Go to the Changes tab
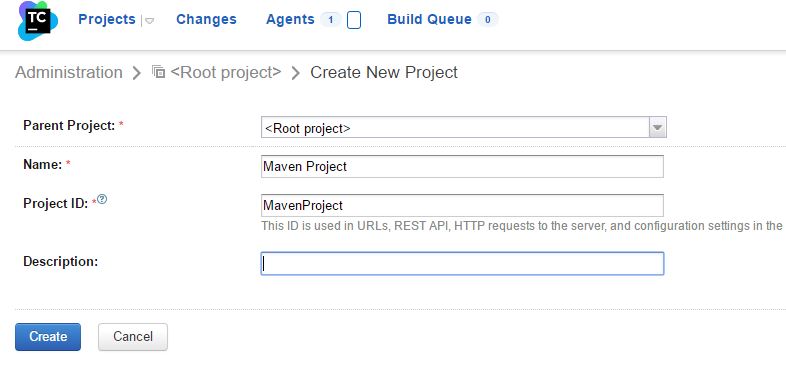786x371 pixels. coord(206,19)
